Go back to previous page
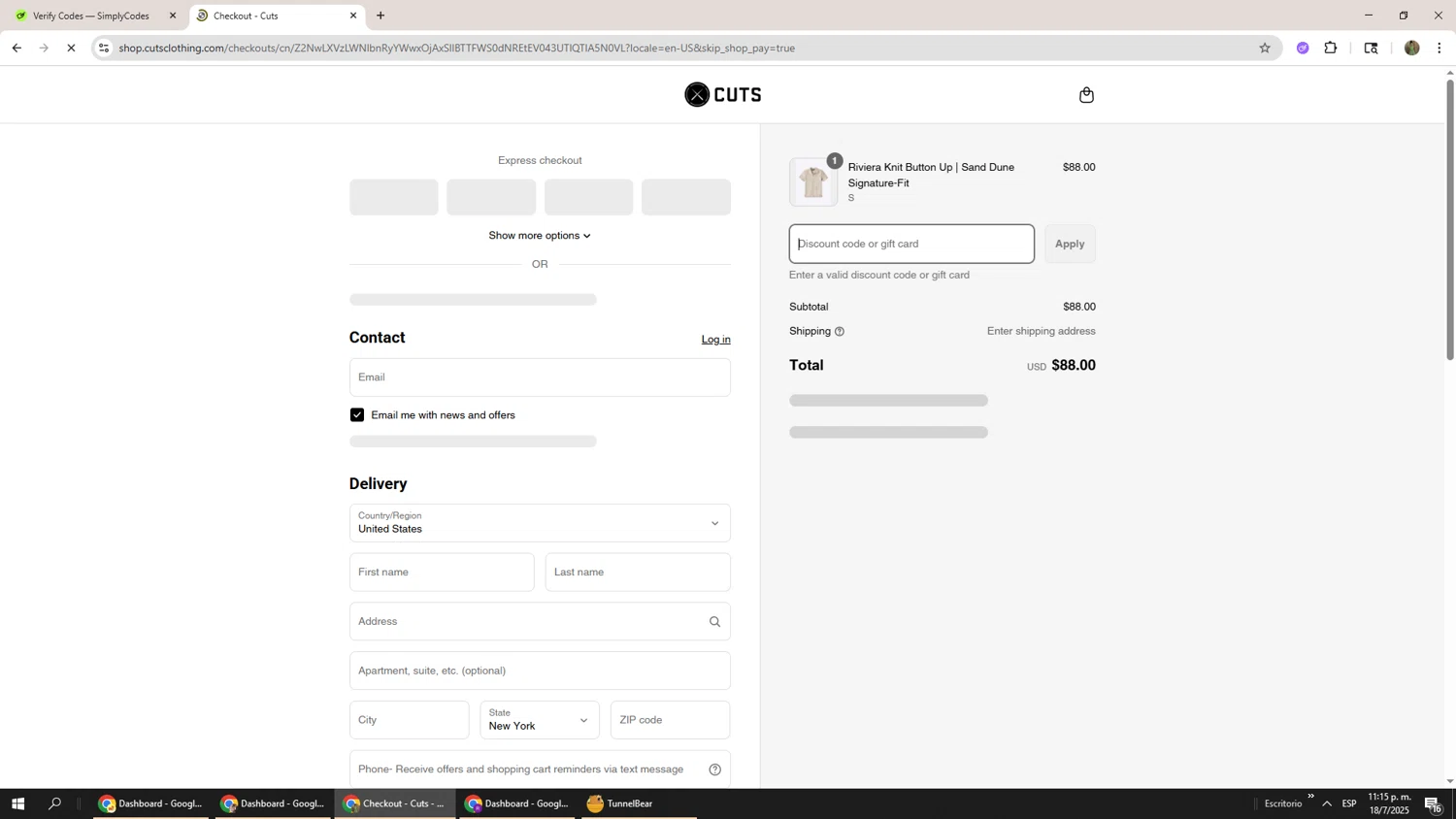Image resolution: width=1456 pixels, height=819 pixels. tap(17, 48)
